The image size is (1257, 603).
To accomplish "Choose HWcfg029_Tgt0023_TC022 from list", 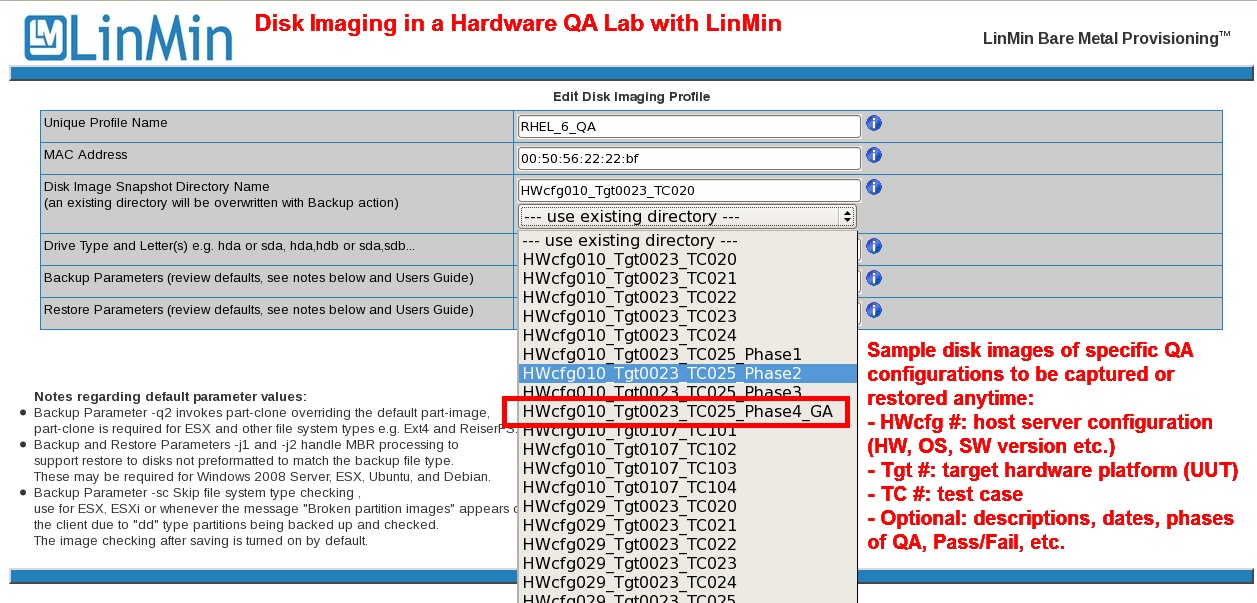I will point(687,545).
